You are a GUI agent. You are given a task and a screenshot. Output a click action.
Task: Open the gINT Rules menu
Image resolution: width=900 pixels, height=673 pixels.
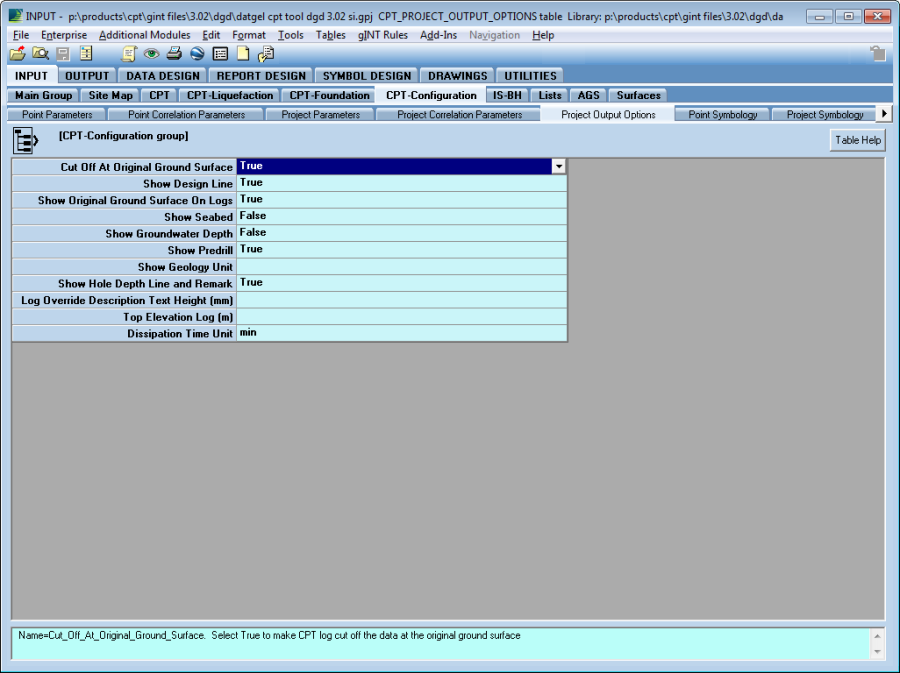[x=383, y=35]
